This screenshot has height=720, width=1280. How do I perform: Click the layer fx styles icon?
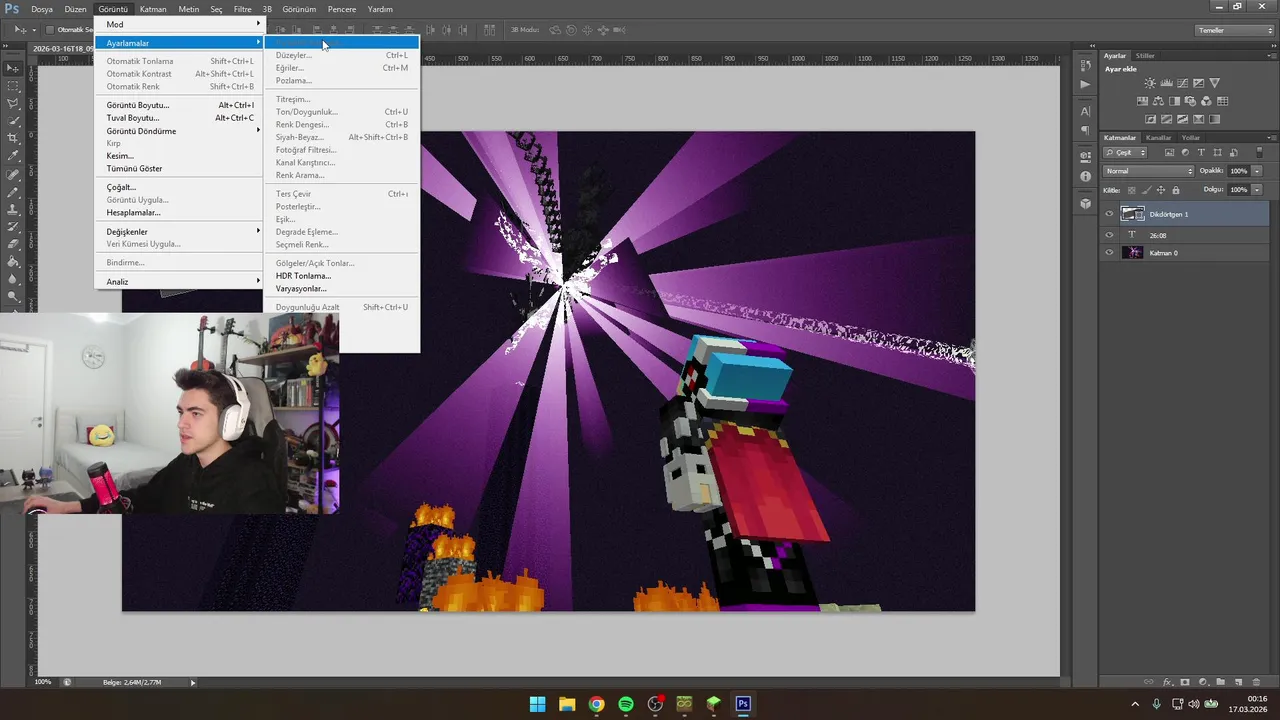[x=1168, y=682]
